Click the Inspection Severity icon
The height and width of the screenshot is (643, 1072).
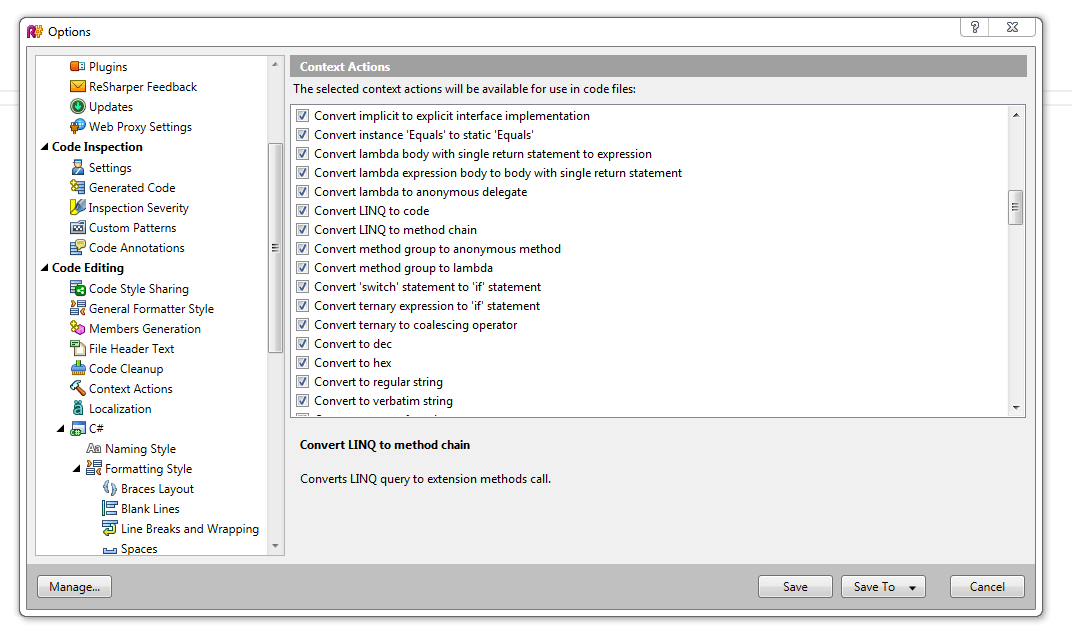(77, 207)
